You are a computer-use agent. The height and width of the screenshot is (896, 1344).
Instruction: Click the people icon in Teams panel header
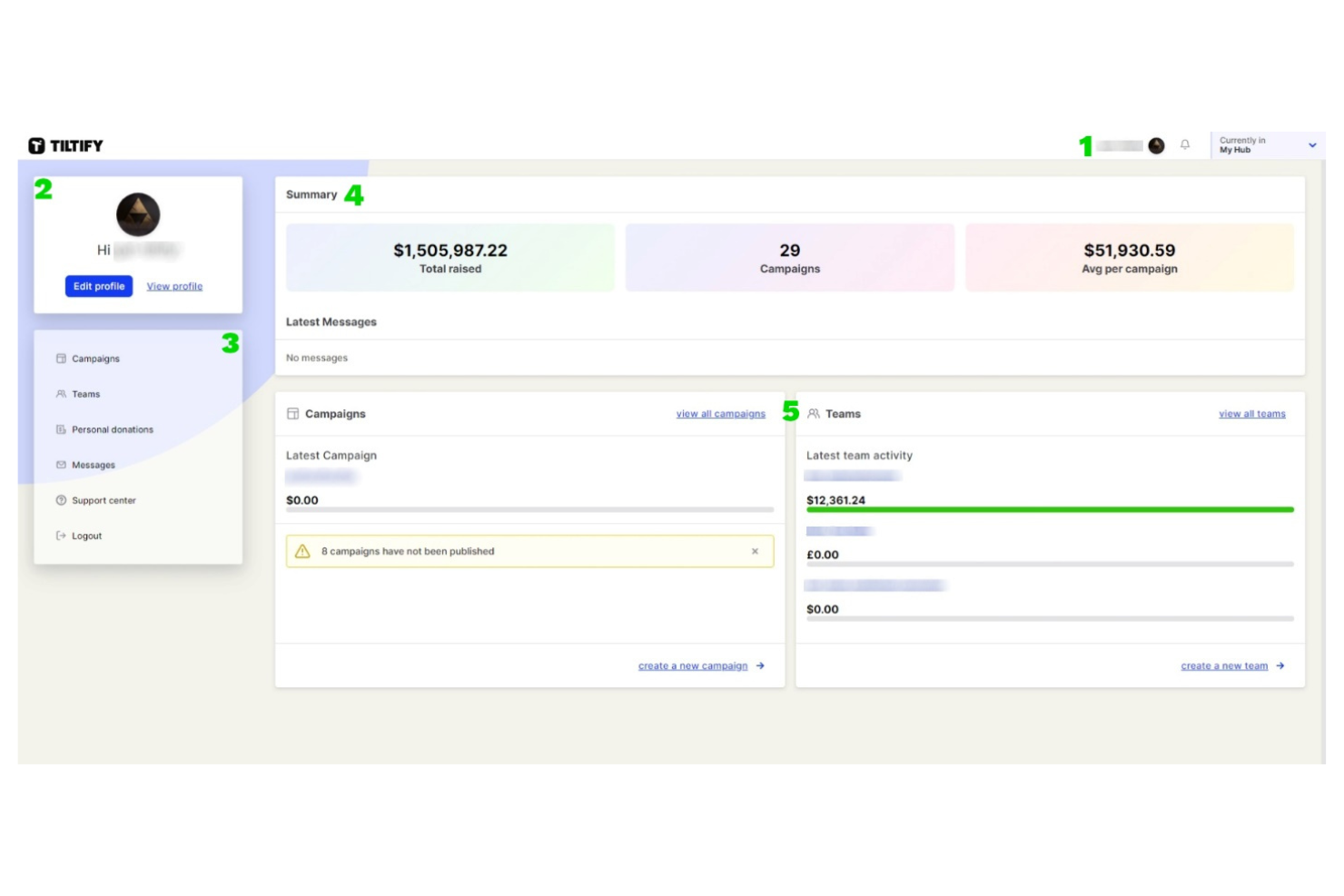(x=814, y=413)
